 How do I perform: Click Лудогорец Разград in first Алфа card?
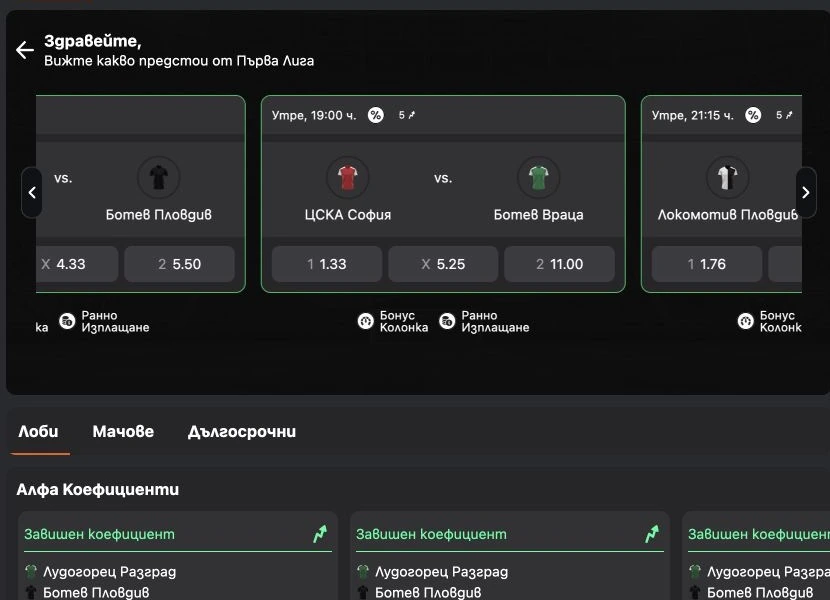point(110,572)
